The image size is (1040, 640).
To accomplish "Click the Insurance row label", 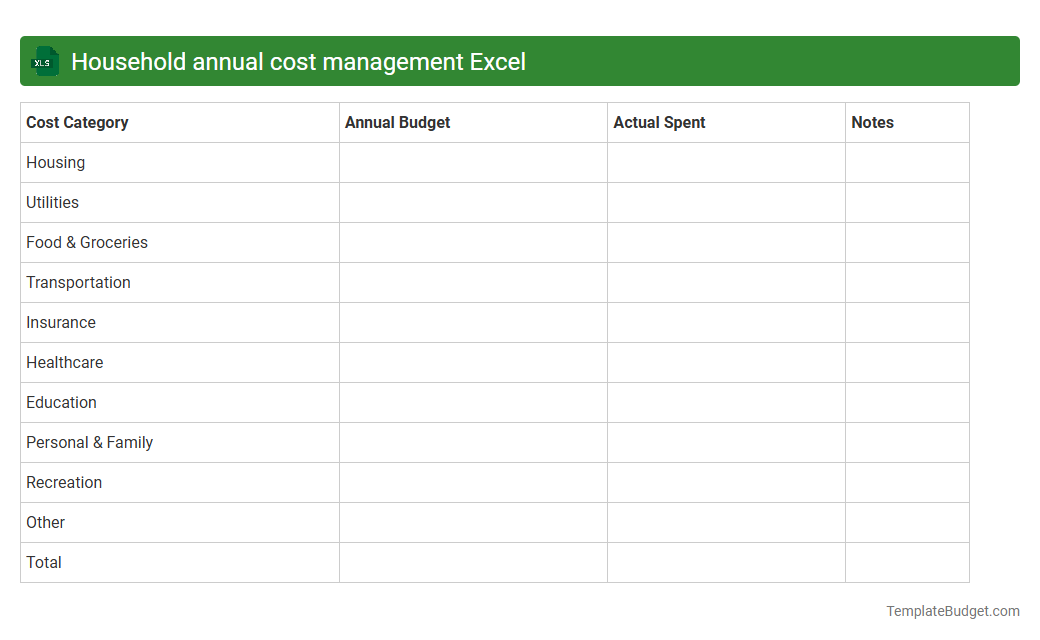I will 61,322.
